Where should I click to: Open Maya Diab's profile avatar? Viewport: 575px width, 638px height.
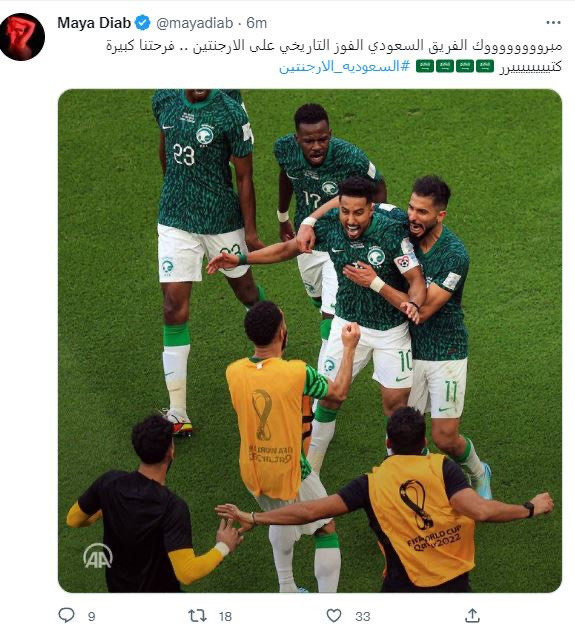[22, 37]
